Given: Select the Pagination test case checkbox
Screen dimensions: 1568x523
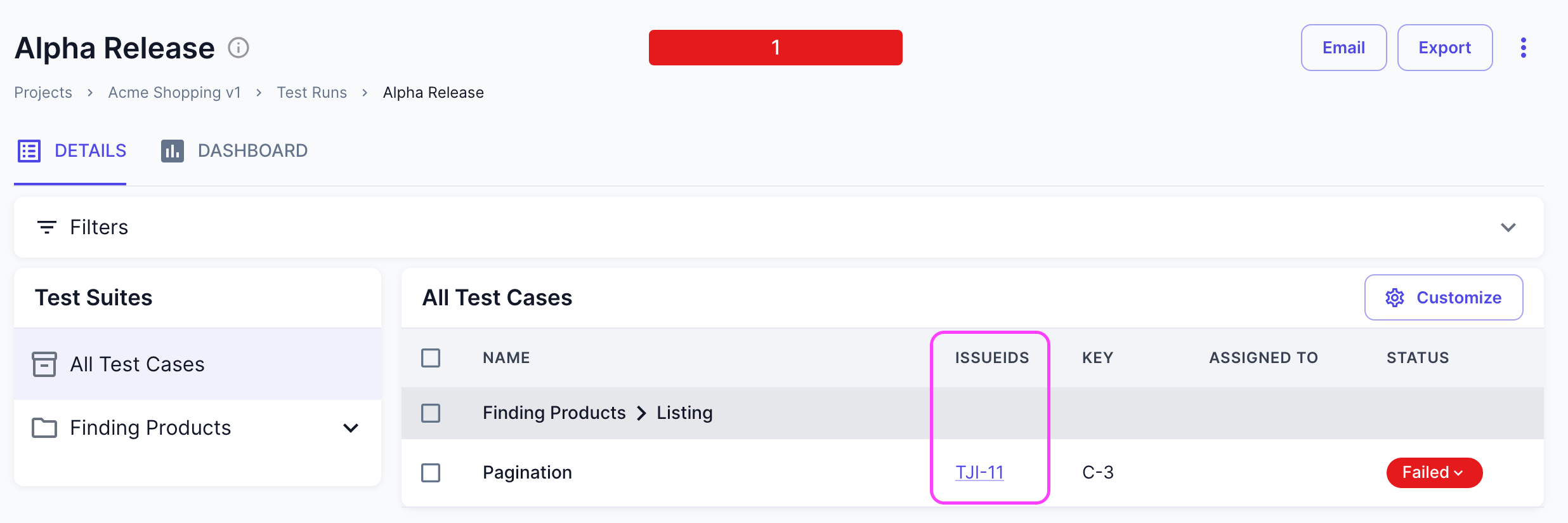Looking at the screenshot, I should [x=431, y=473].
